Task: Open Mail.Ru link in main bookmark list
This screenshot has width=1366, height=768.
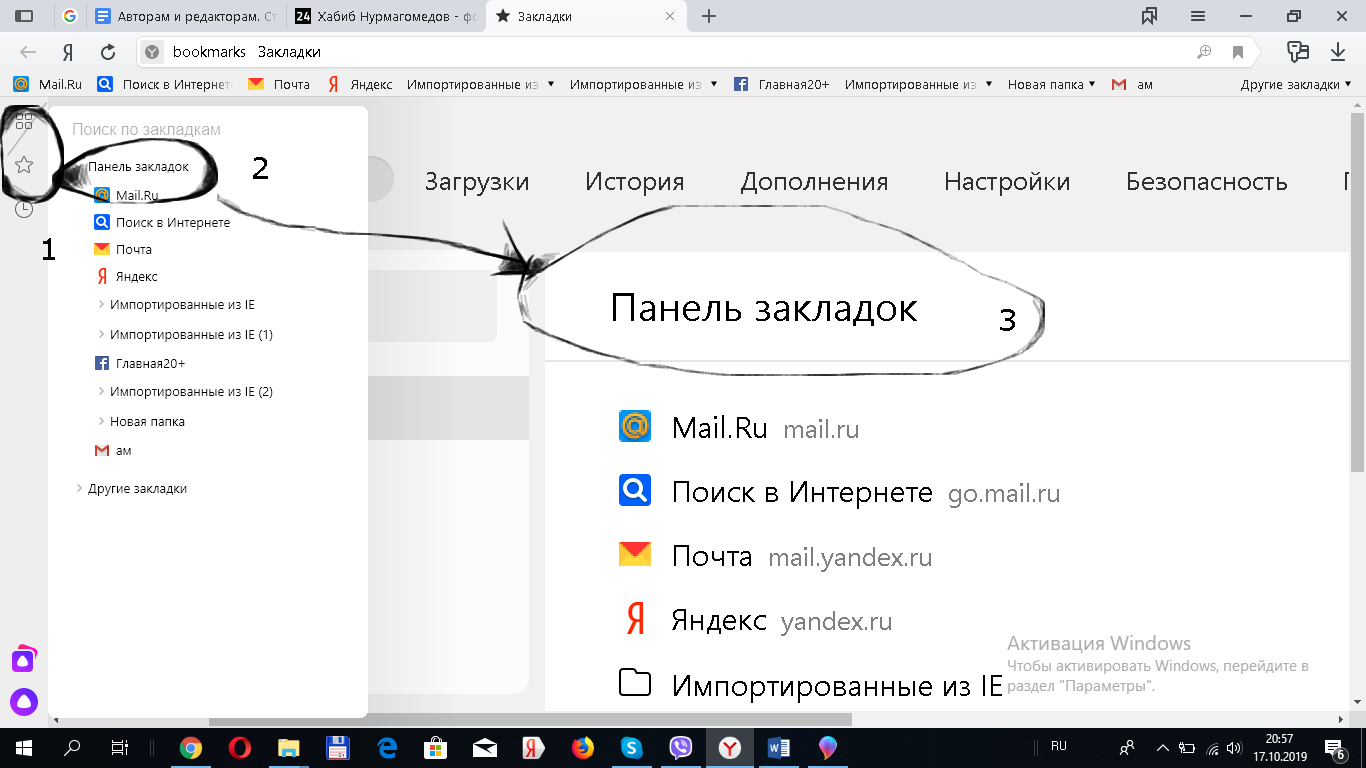Action: (x=720, y=428)
